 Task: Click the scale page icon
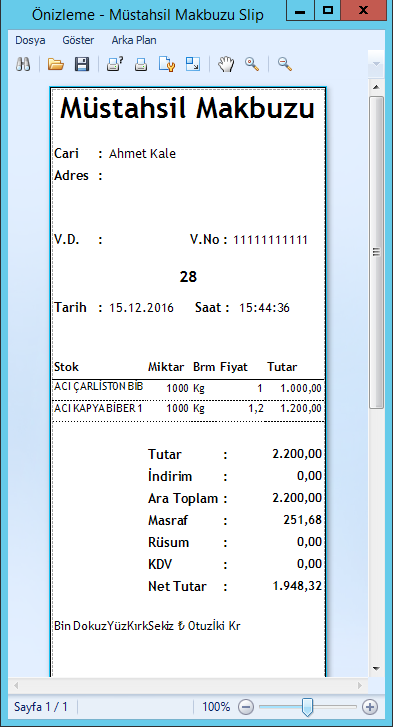click(193, 64)
